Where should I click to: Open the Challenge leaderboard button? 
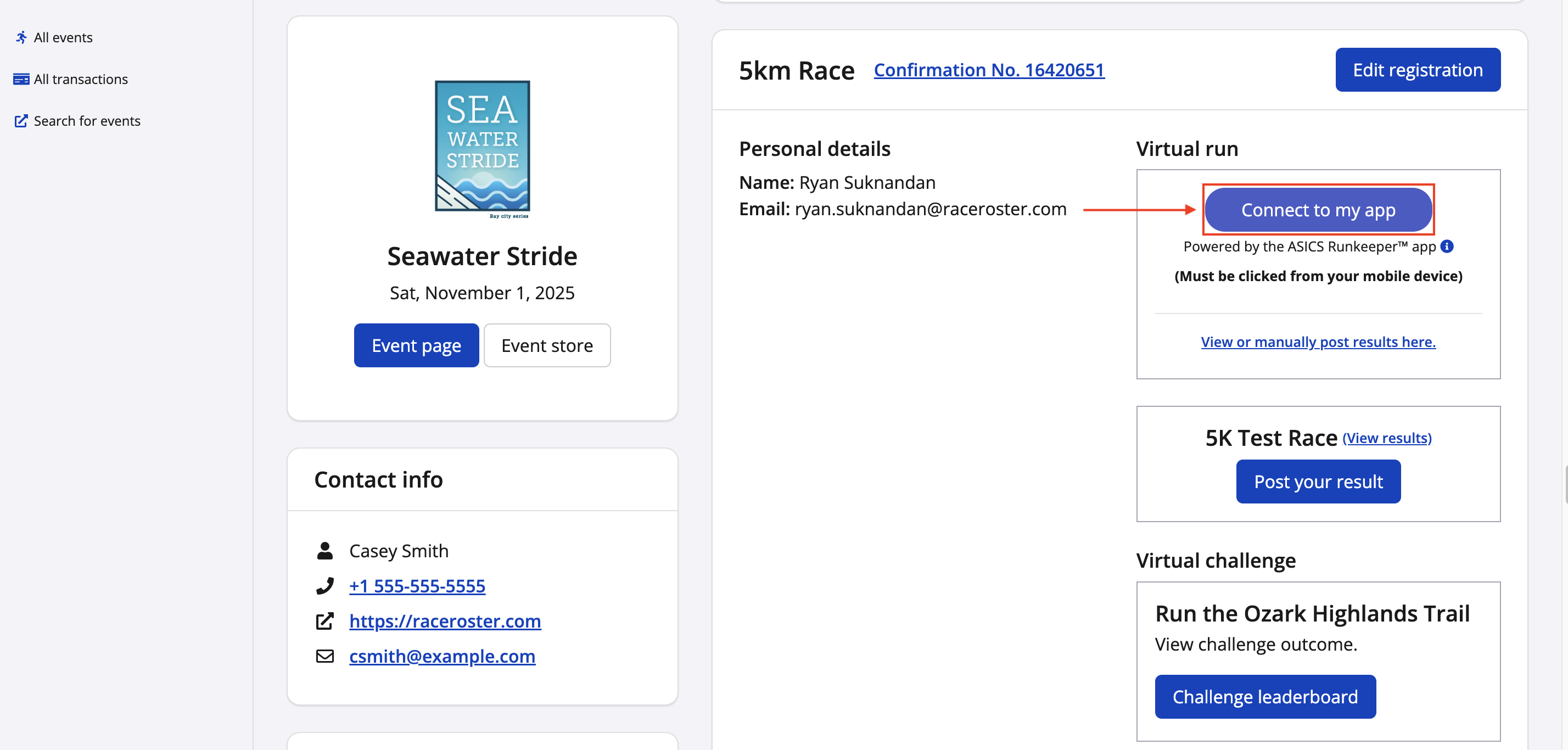(1265, 696)
